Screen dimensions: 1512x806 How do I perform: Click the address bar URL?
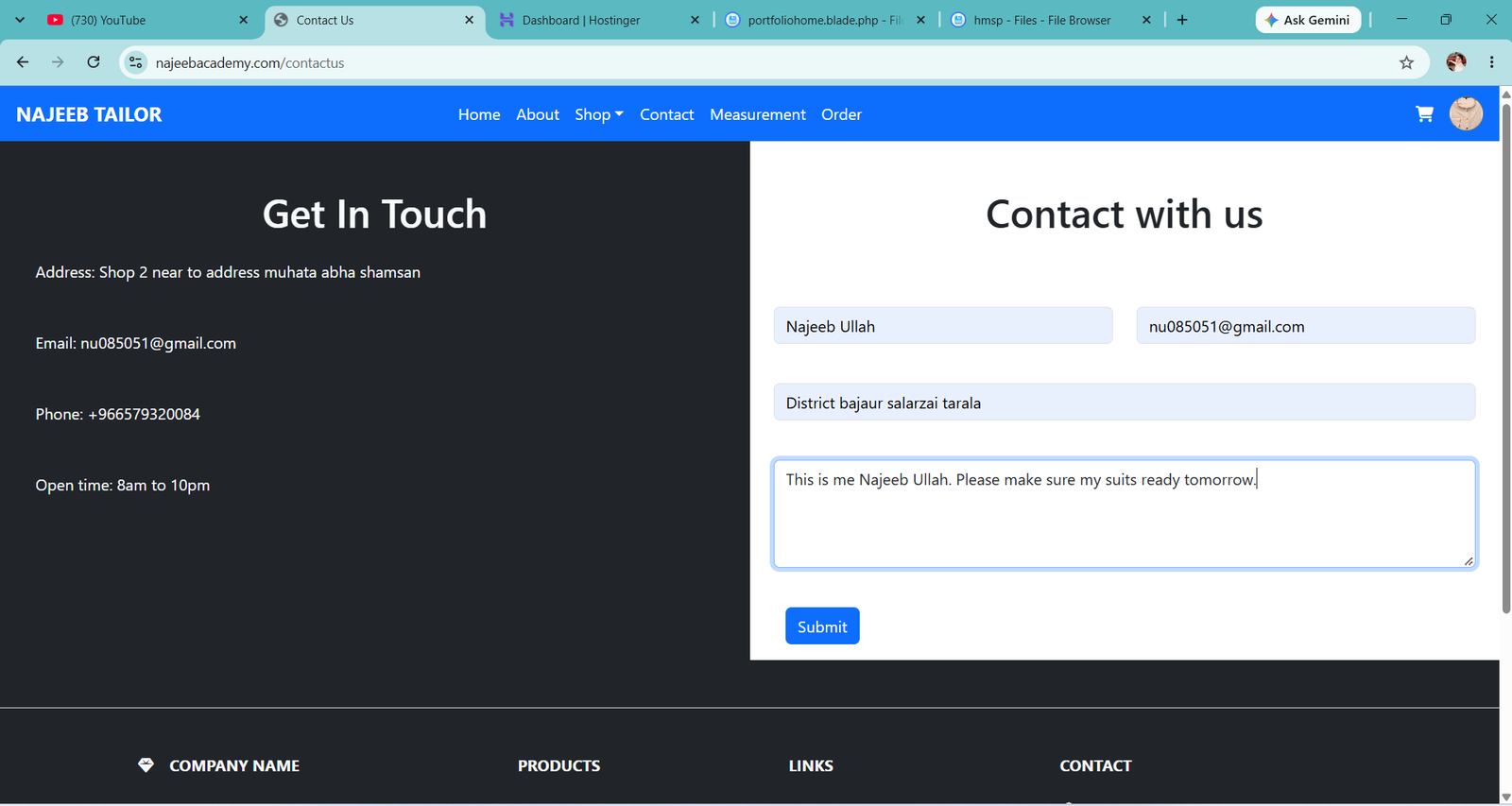click(249, 63)
